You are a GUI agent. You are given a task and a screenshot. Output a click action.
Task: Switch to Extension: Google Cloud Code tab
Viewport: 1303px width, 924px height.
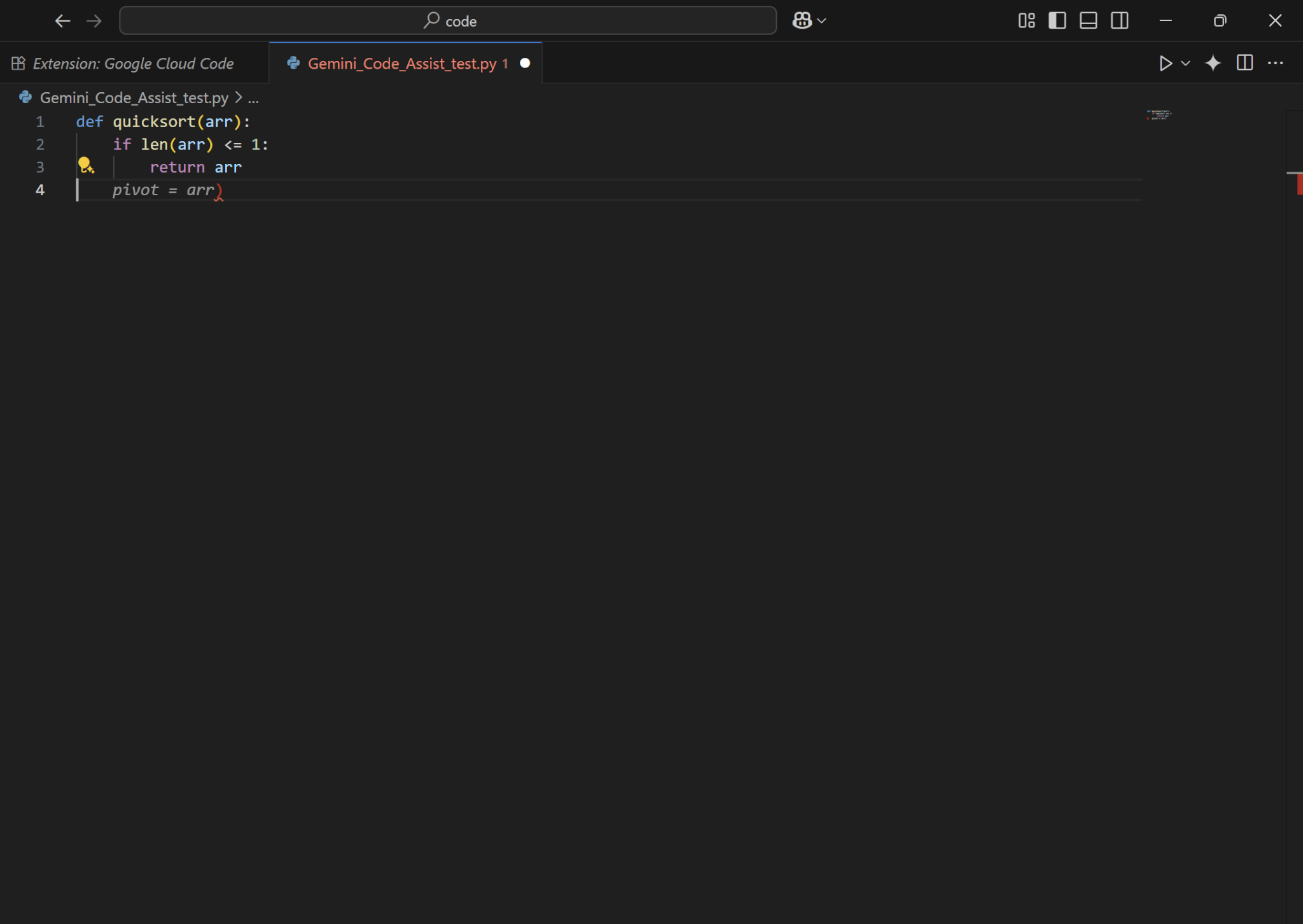point(133,64)
